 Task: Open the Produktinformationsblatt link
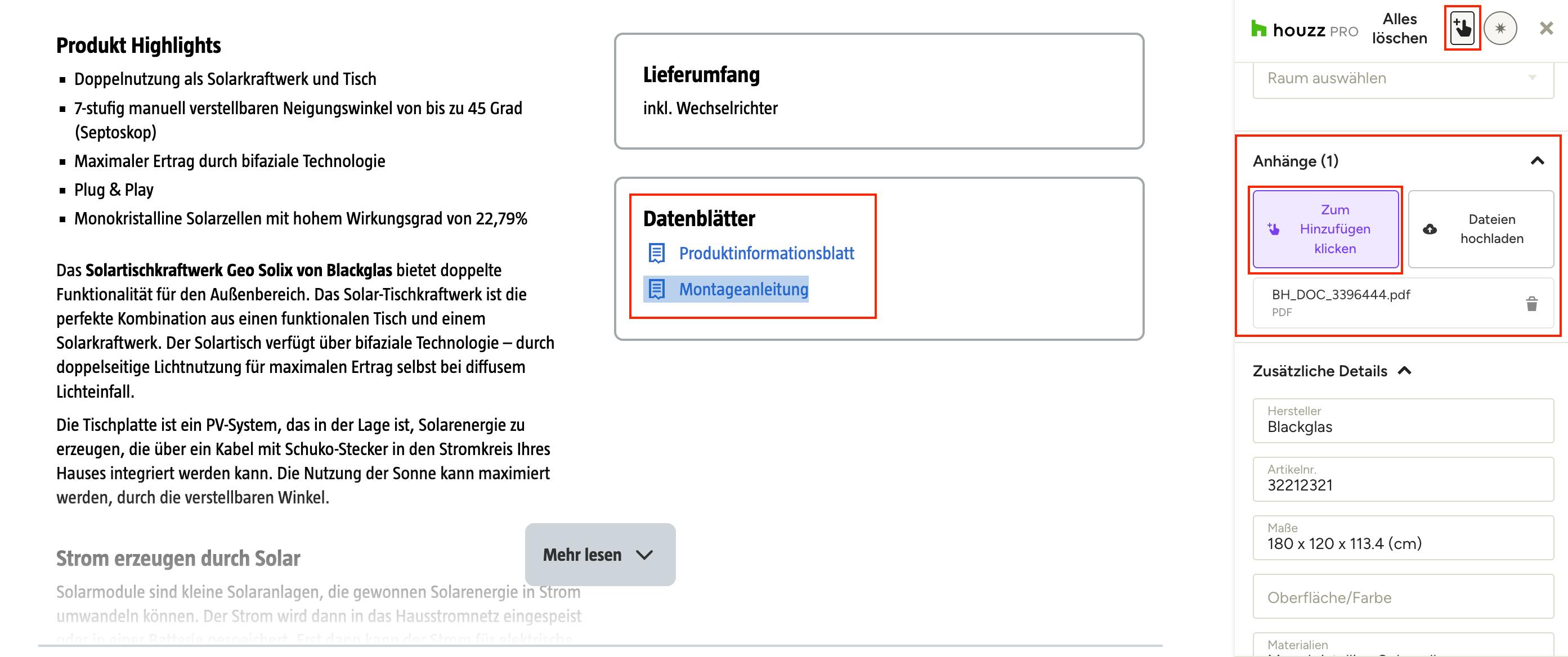click(x=767, y=253)
